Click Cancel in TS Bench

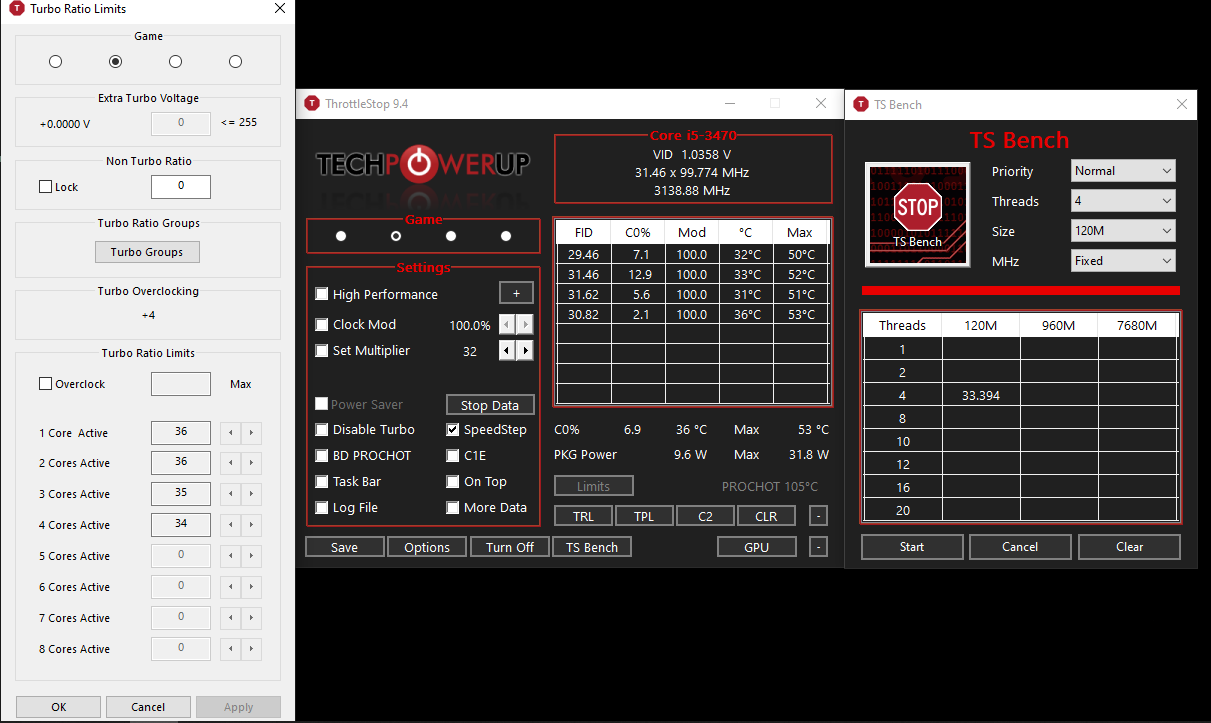pos(1020,547)
